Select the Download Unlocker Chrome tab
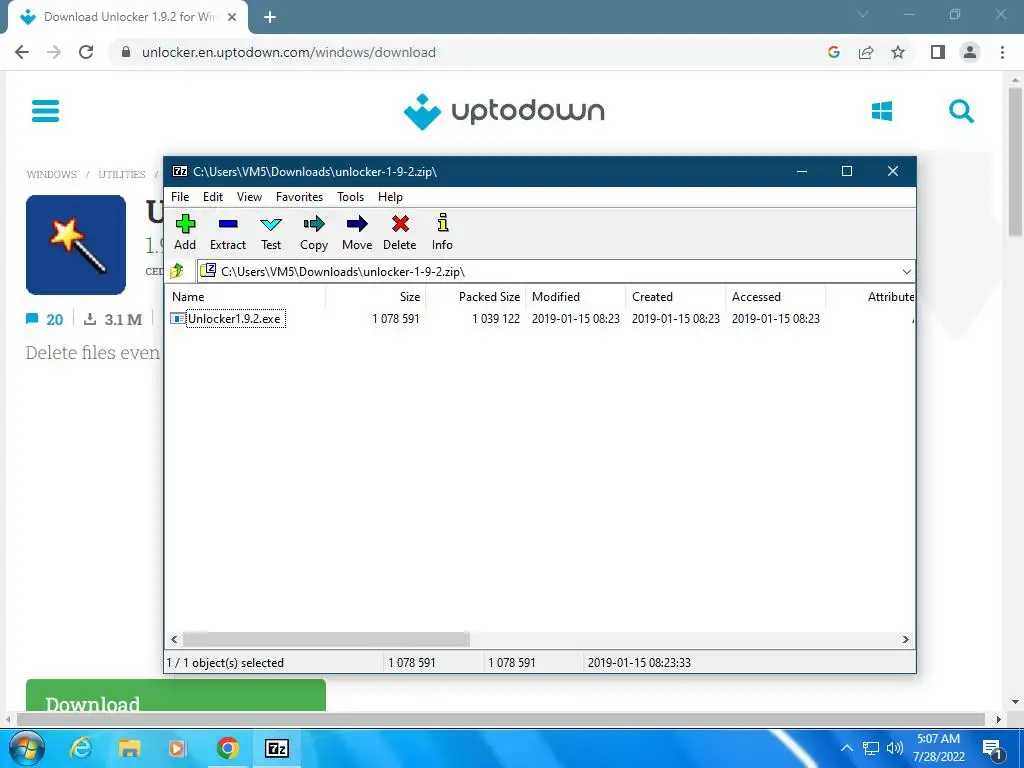Screen dimensions: 1024x768 click(x=128, y=17)
